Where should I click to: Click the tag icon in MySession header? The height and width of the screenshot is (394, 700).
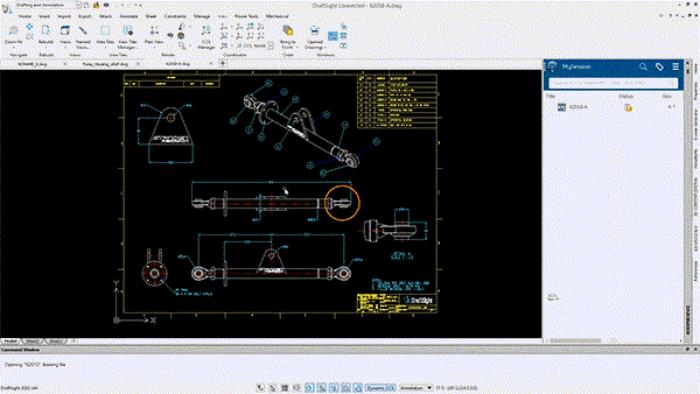pos(659,66)
